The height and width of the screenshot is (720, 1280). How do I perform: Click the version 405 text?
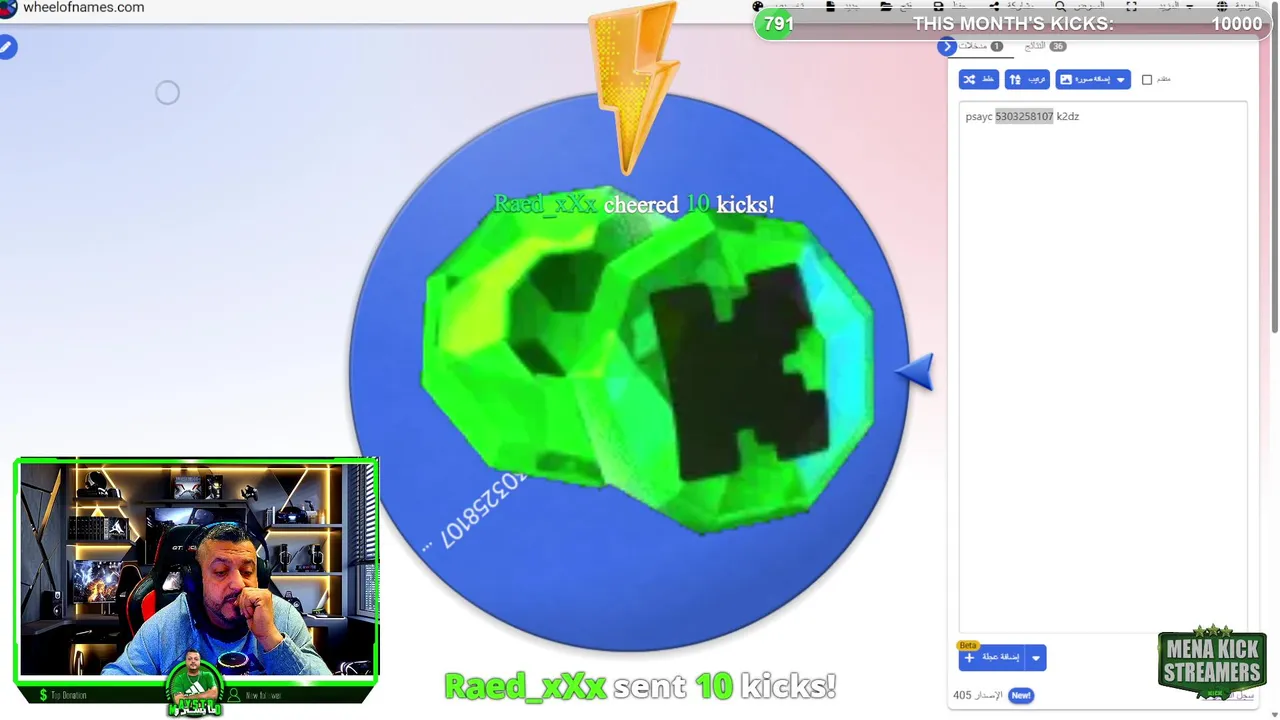coord(977,695)
